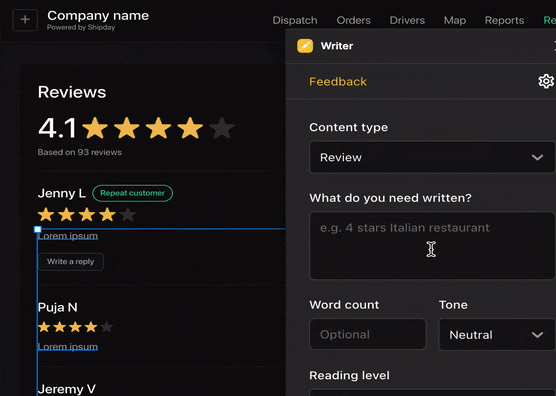The width and height of the screenshot is (556, 396).
Task: Click the Word count Optional input field
Action: [368, 334]
